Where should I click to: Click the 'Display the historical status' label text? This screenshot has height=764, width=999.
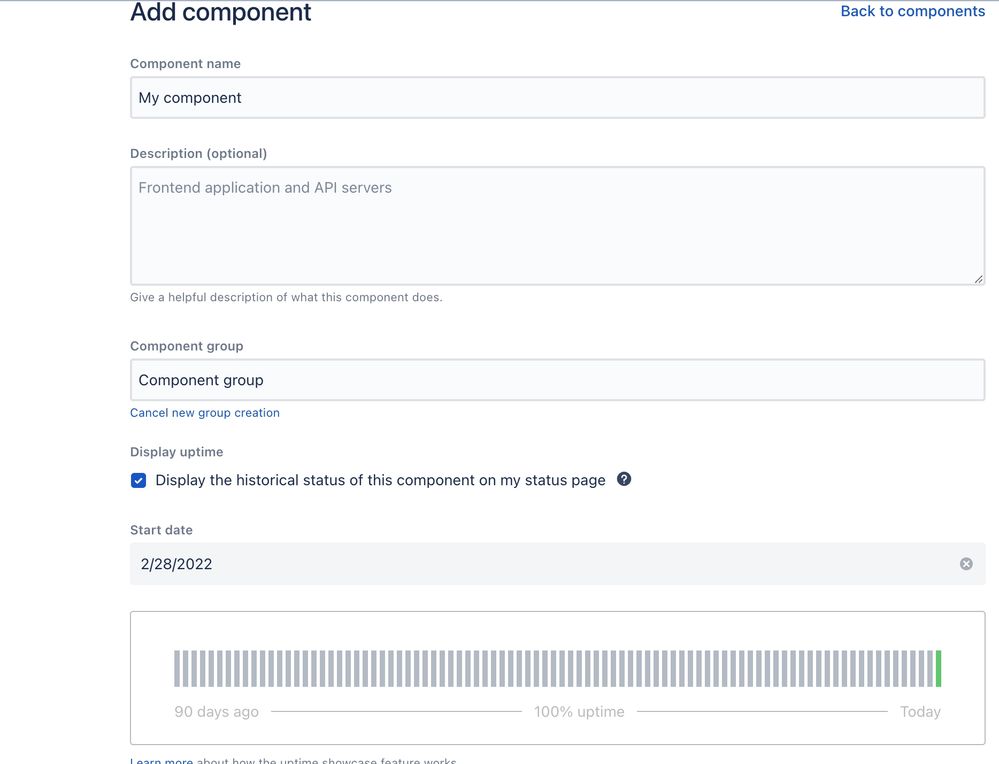pos(380,480)
